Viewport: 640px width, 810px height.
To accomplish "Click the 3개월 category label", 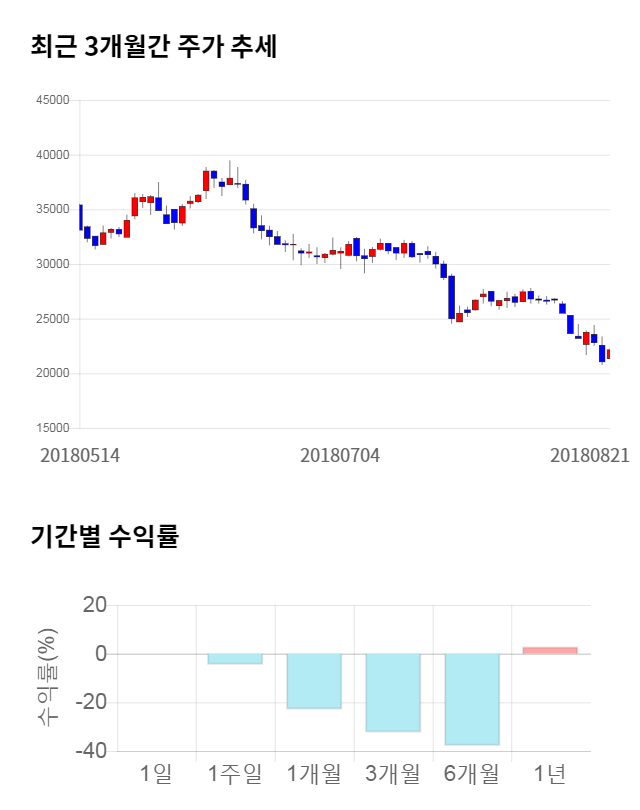I will pyautogui.click(x=393, y=773).
